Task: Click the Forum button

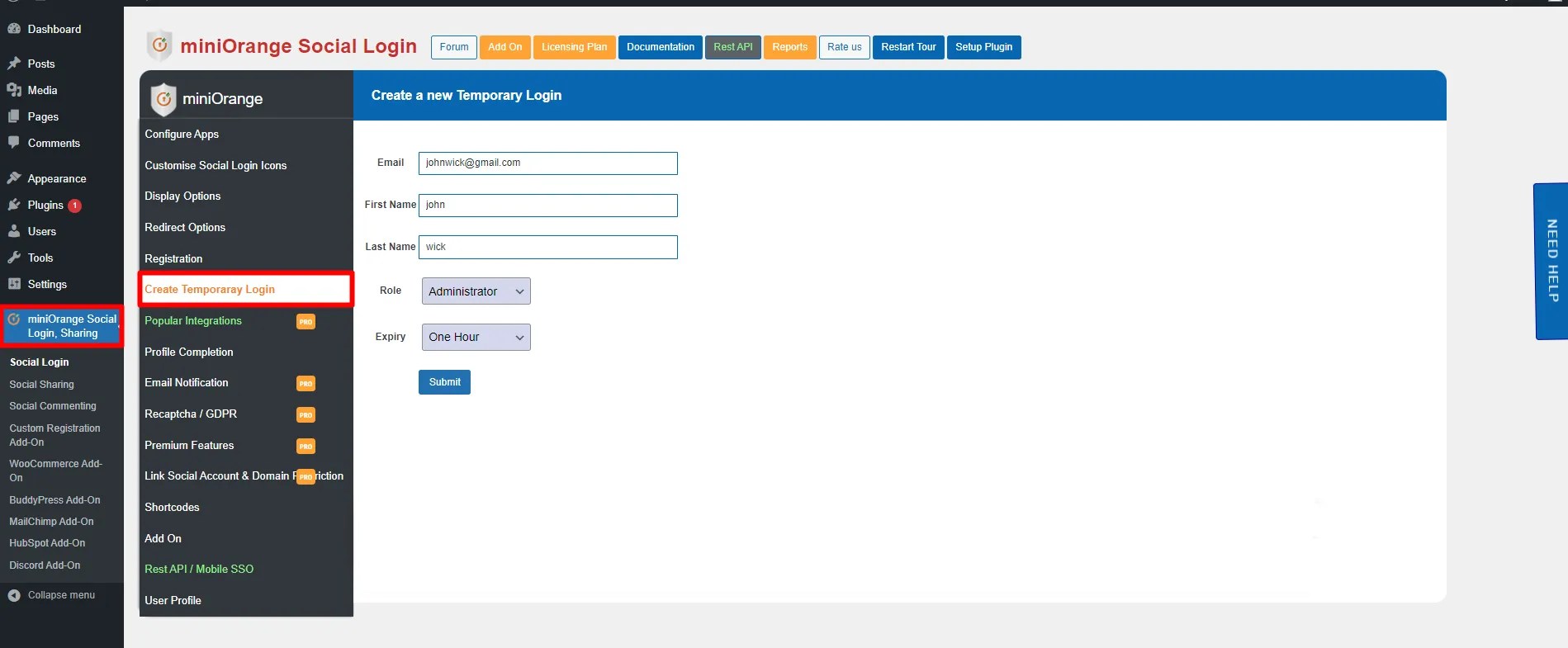Action: point(454,47)
